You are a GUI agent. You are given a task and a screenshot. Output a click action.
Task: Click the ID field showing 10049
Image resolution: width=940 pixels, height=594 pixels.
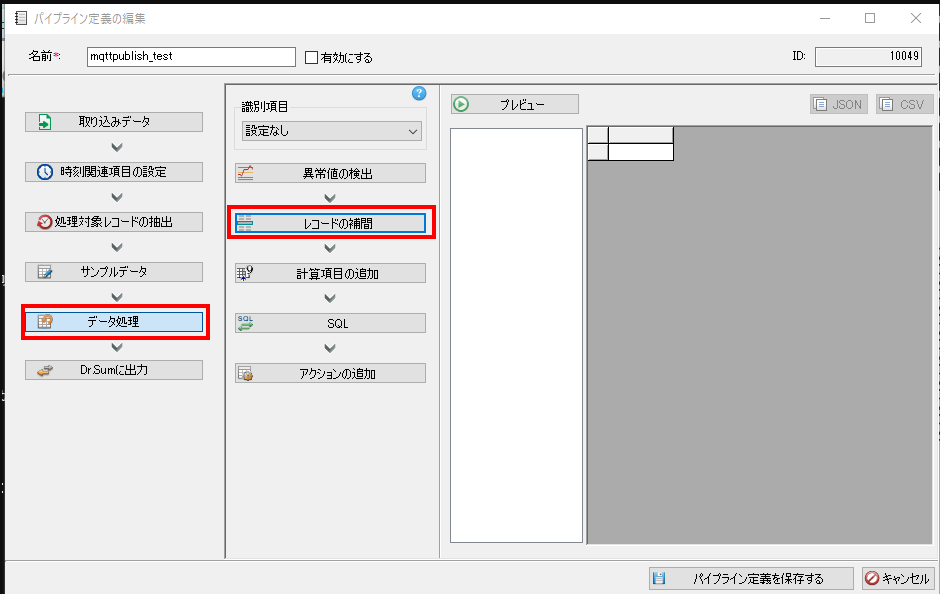pos(868,56)
